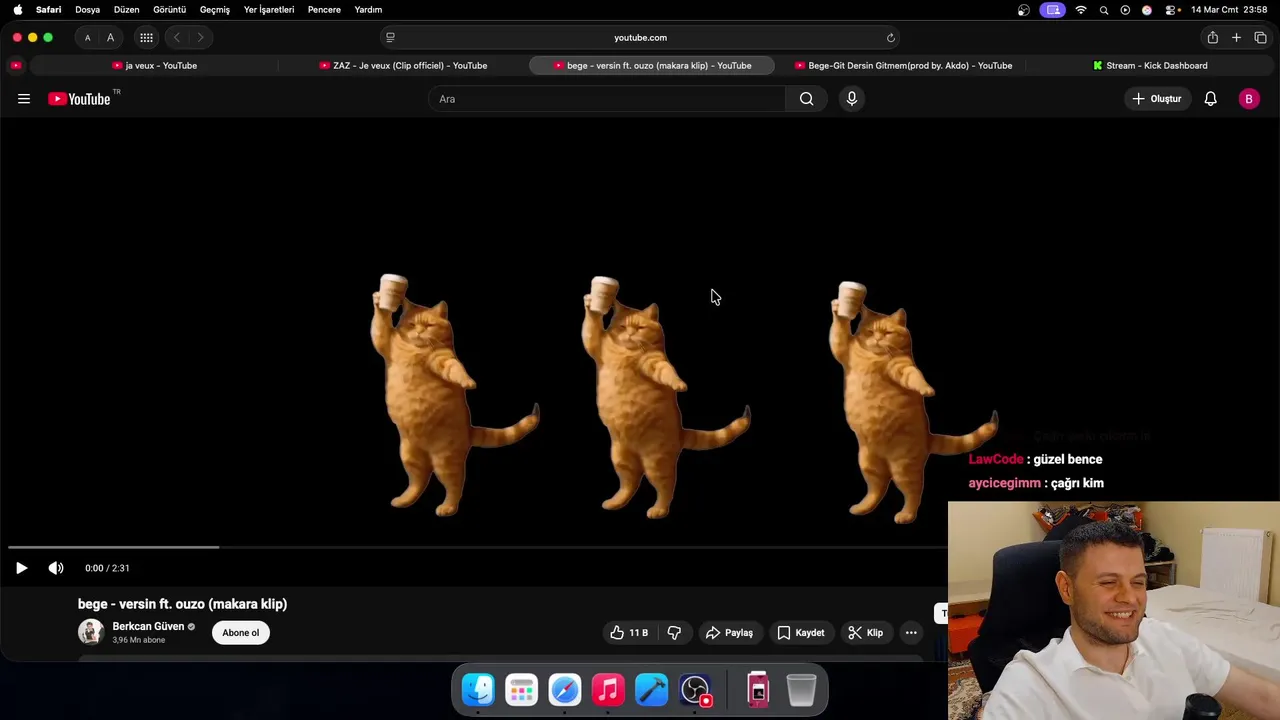1280x720 pixels.
Task: Open Berkcan Güven channel link
Action: click(x=148, y=627)
